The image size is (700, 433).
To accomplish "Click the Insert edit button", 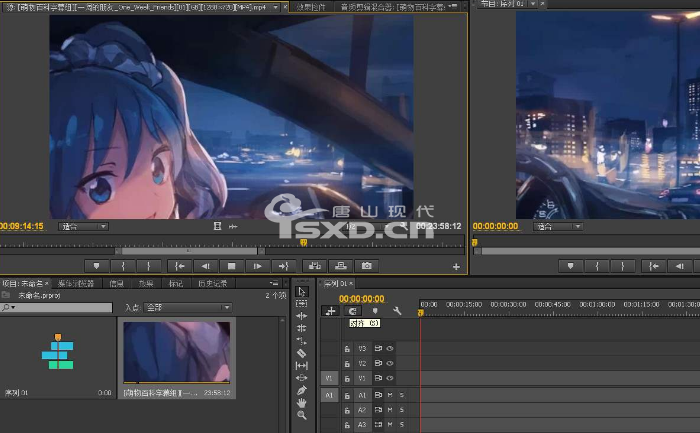I will click(x=315, y=266).
